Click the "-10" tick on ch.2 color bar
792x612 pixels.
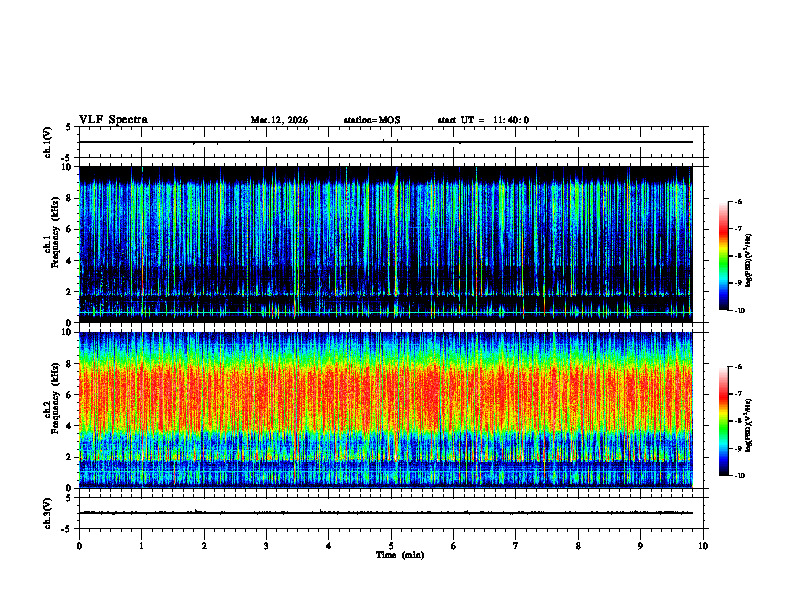click(x=740, y=475)
